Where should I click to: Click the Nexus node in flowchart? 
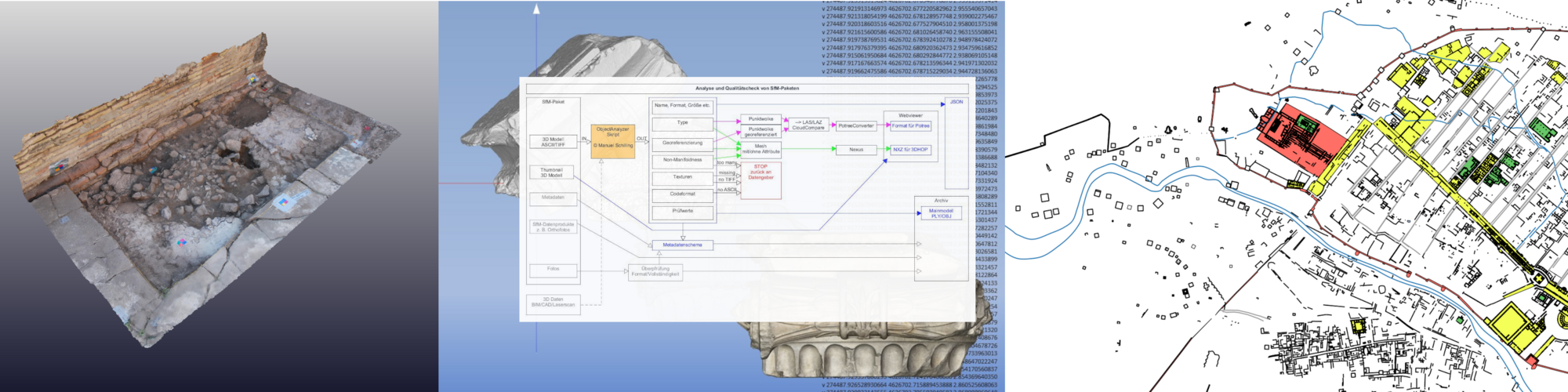coord(855,149)
